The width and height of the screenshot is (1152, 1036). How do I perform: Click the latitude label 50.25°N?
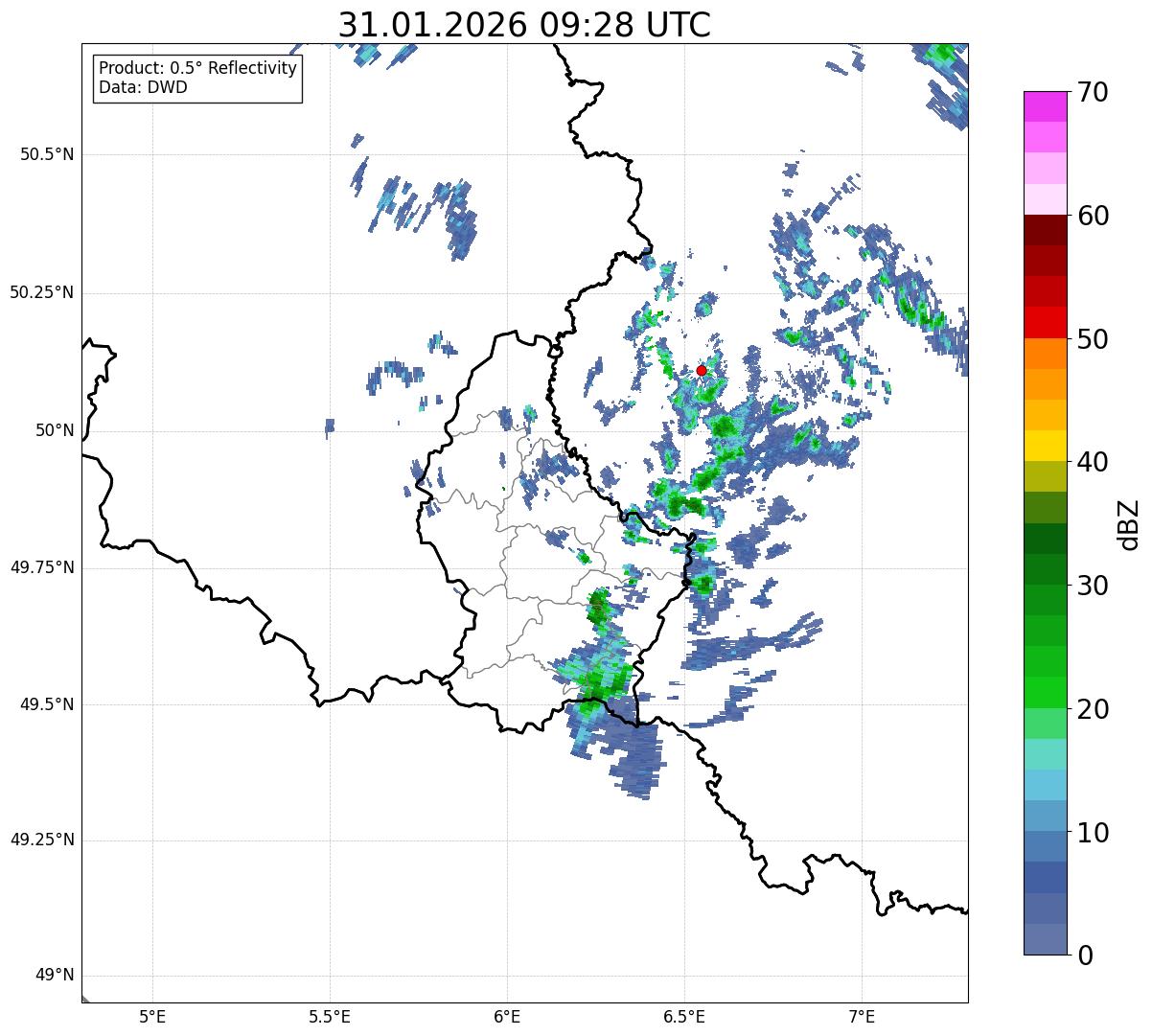coord(42,292)
